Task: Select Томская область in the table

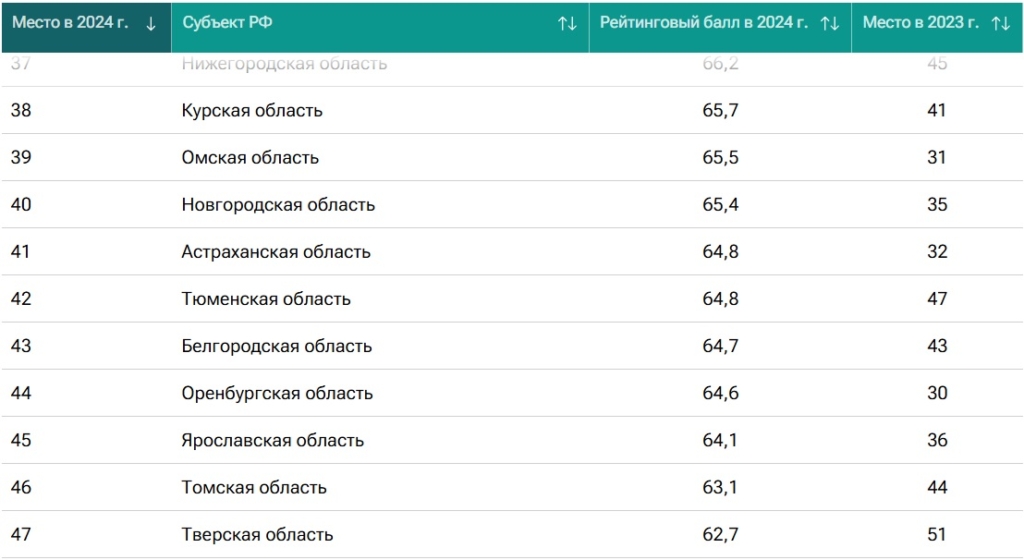Action: [x=254, y=488]
